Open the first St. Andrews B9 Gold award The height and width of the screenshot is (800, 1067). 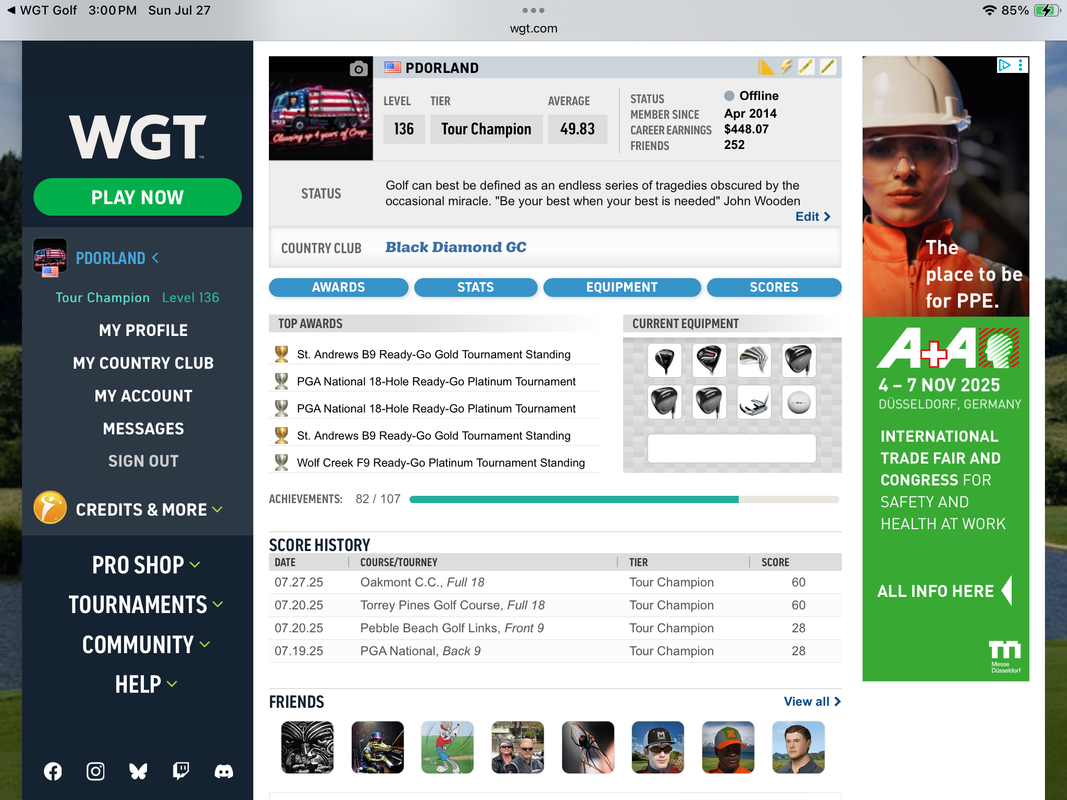pos(433,354)
